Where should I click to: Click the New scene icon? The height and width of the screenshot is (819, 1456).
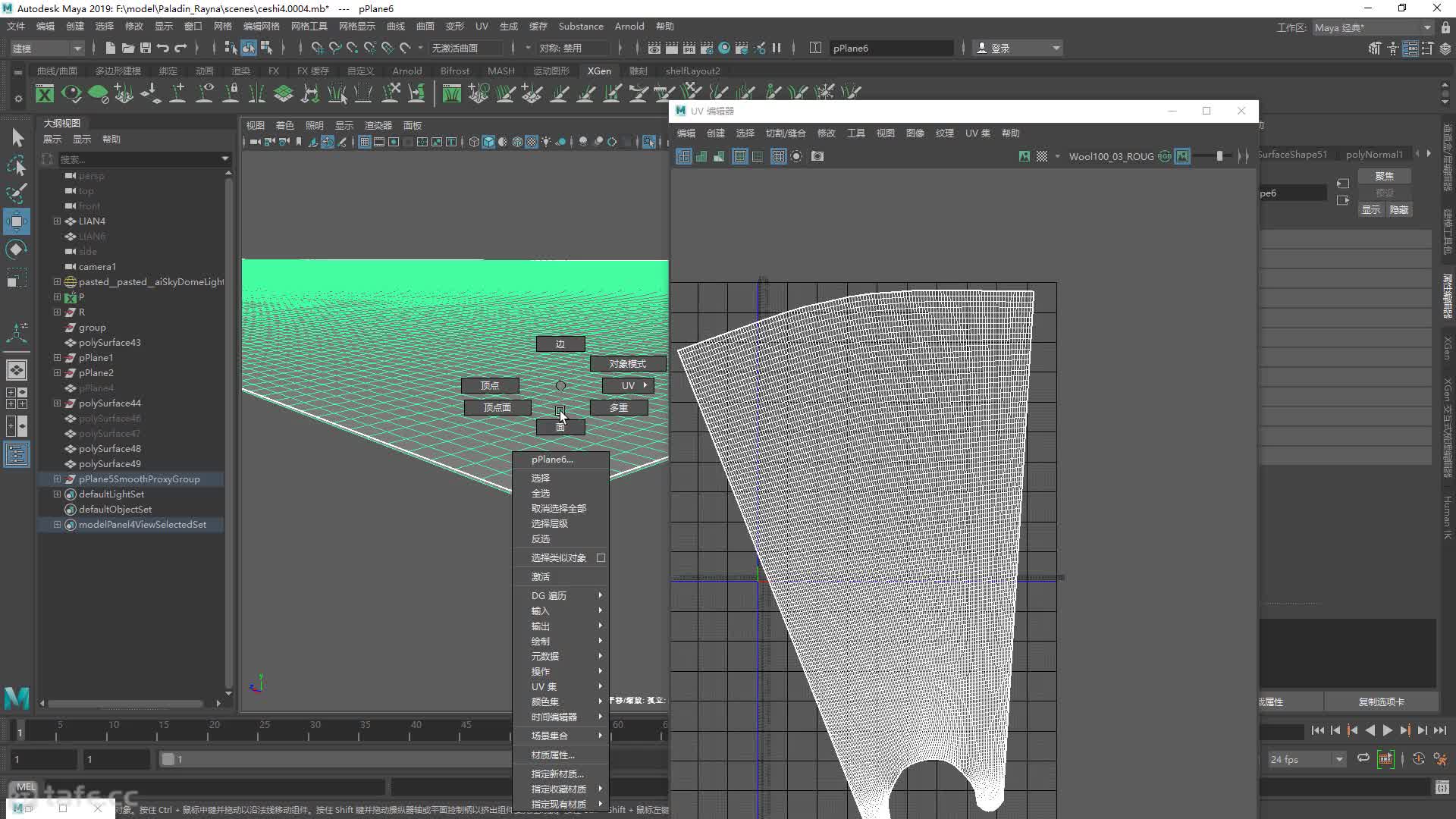[110, 48]
